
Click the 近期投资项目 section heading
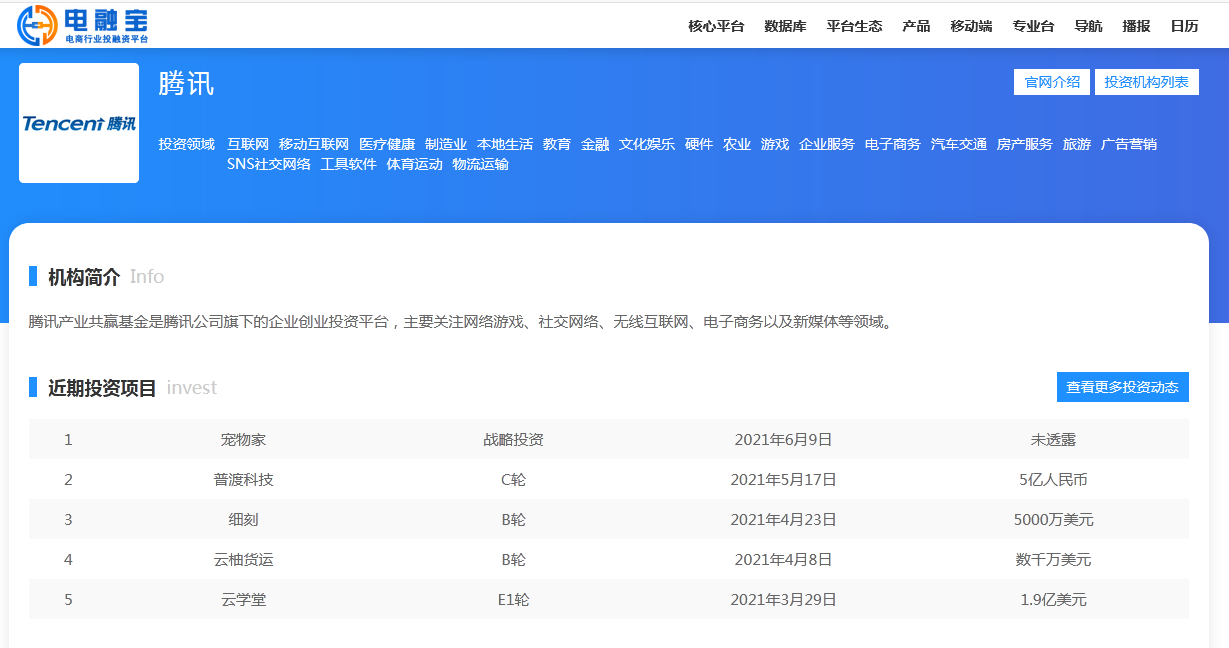pyautogui.click(x=102, y=388)
